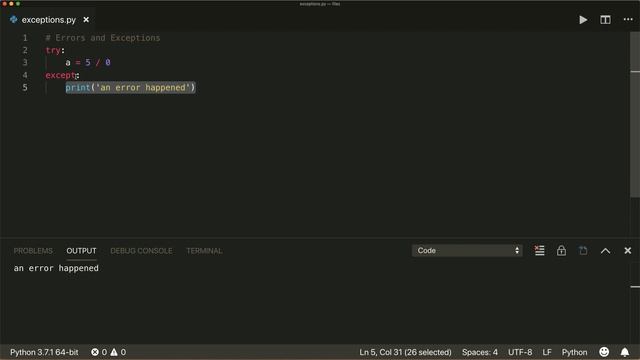Click the 'except' keyword
Image resolution: width=640 pixels, height=360 pixels.
click(60, 75)
